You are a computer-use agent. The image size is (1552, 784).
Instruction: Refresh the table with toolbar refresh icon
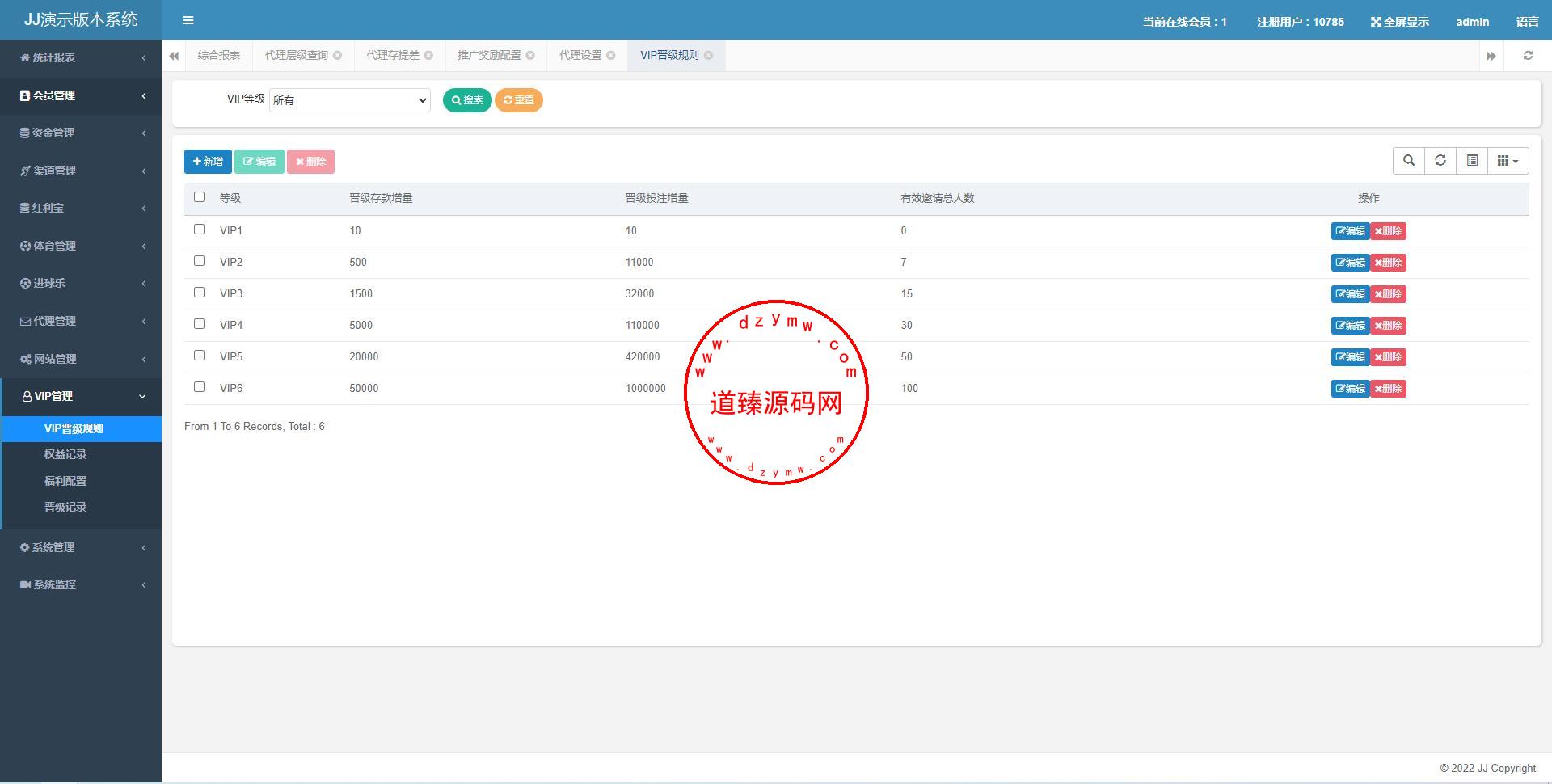(1440, 161)
